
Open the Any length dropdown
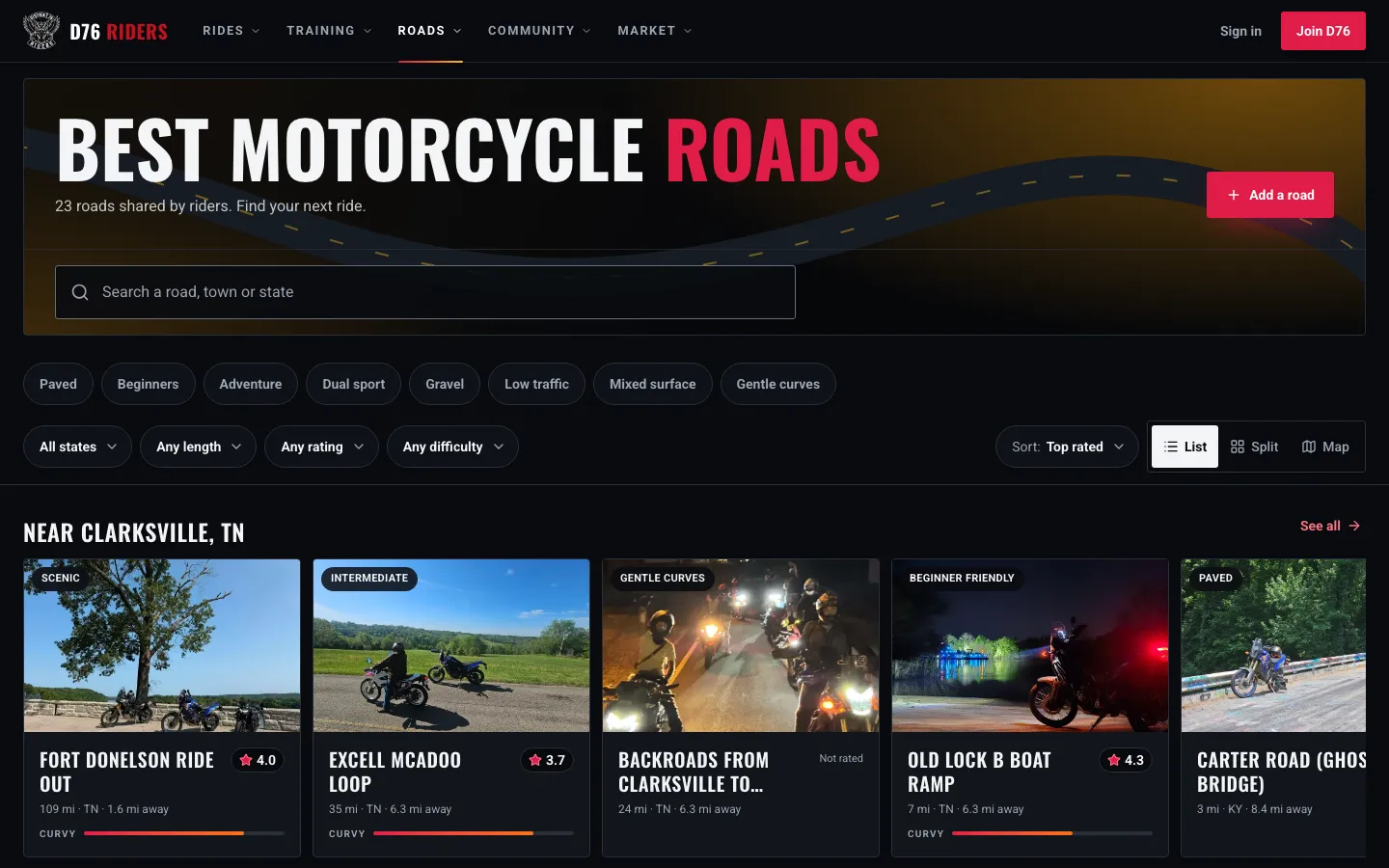[x=199, y=447]
